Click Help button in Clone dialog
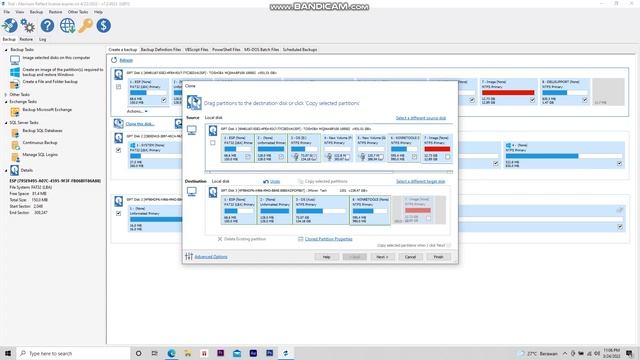The image size is (640, 360). click(x=327, y=257)
